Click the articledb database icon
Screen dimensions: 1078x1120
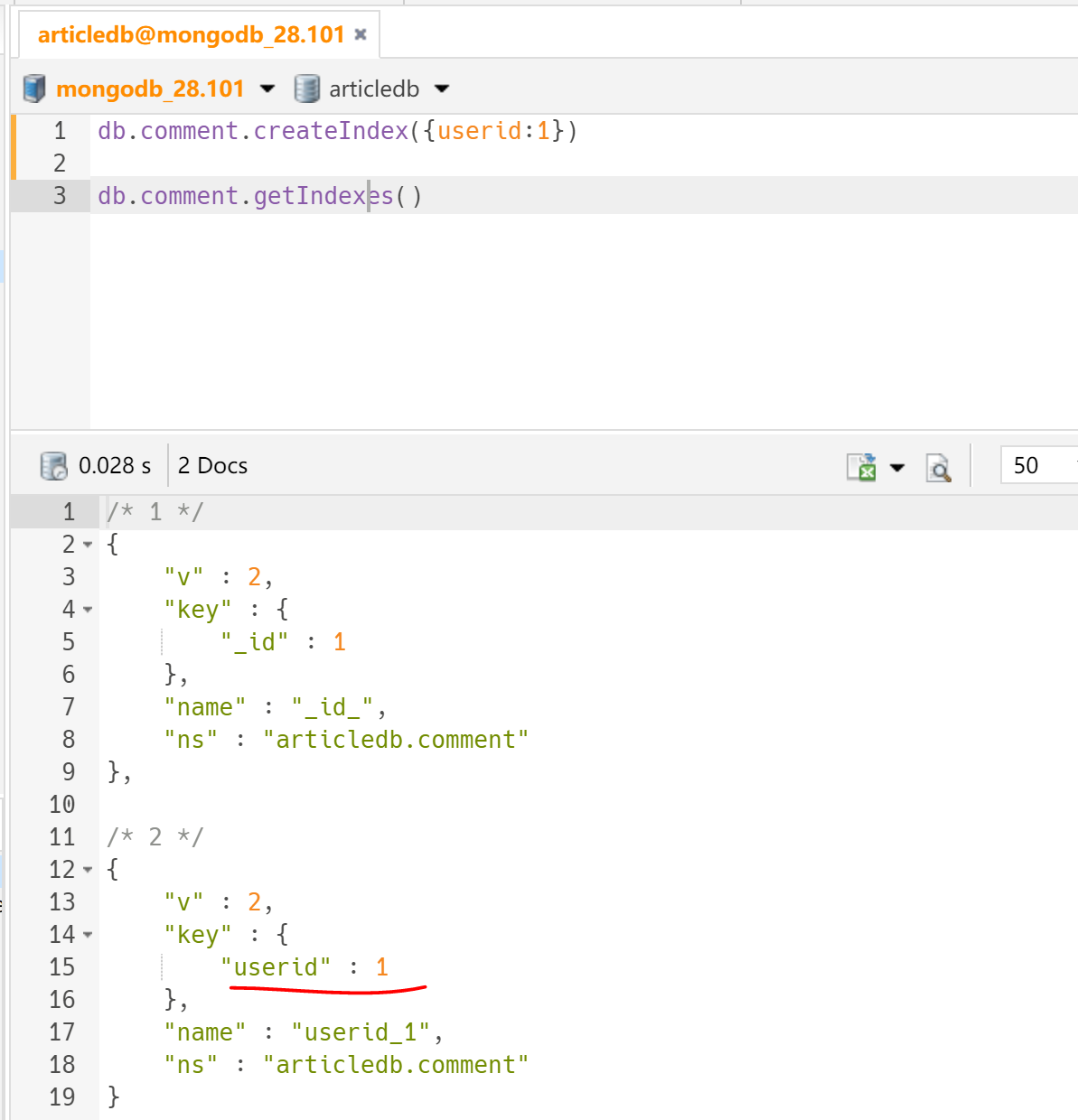pyautogui.click(x=307, y=89)
